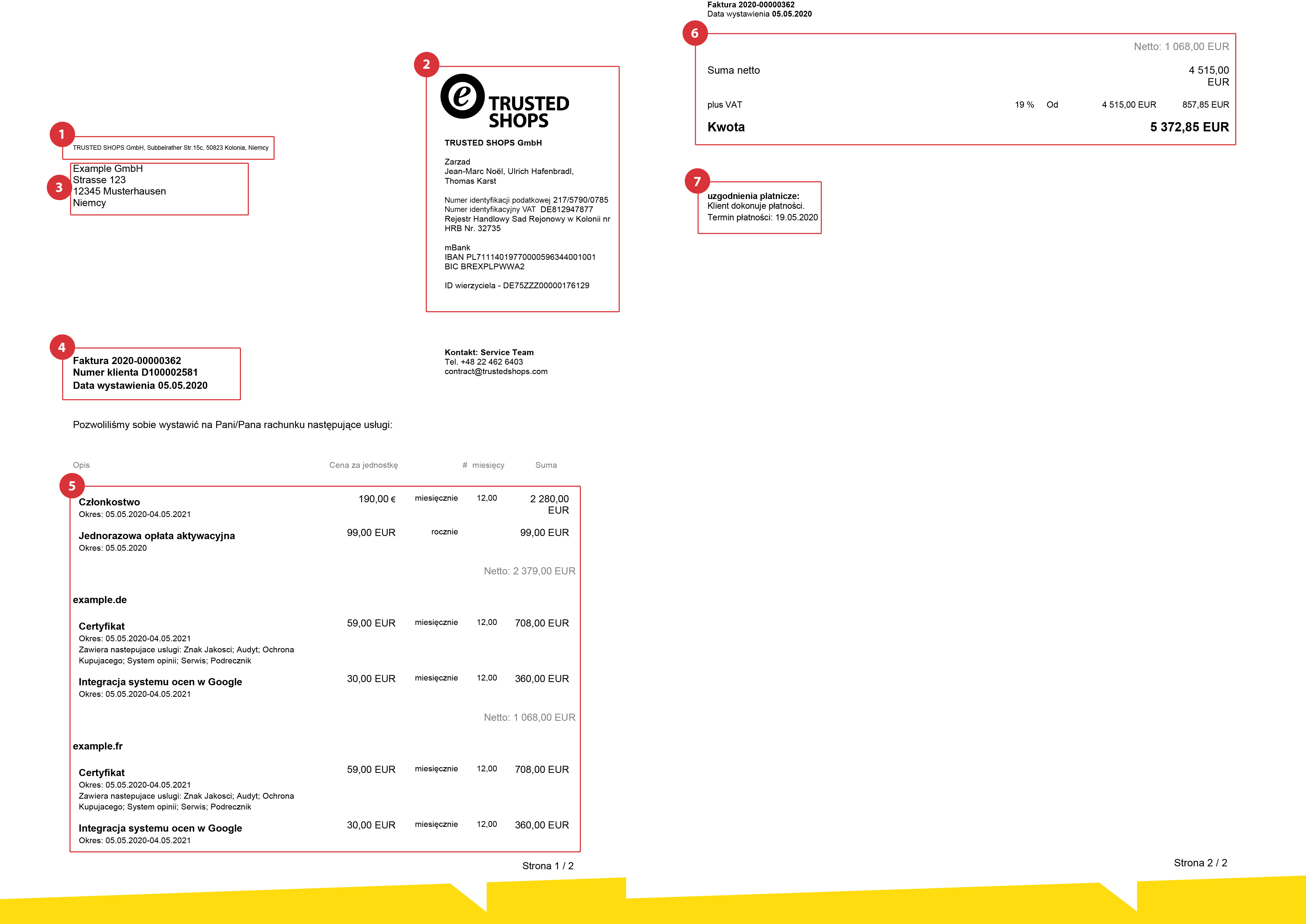
Task: Select the line 'Jean-Marc Noël, Ulrich Hafenbradl,'
Action: point(509,171)
